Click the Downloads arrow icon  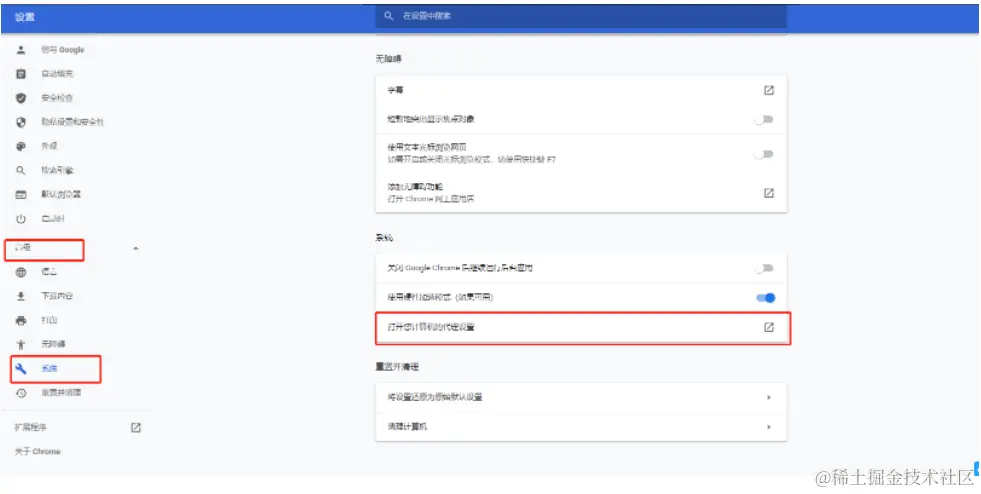21,296
